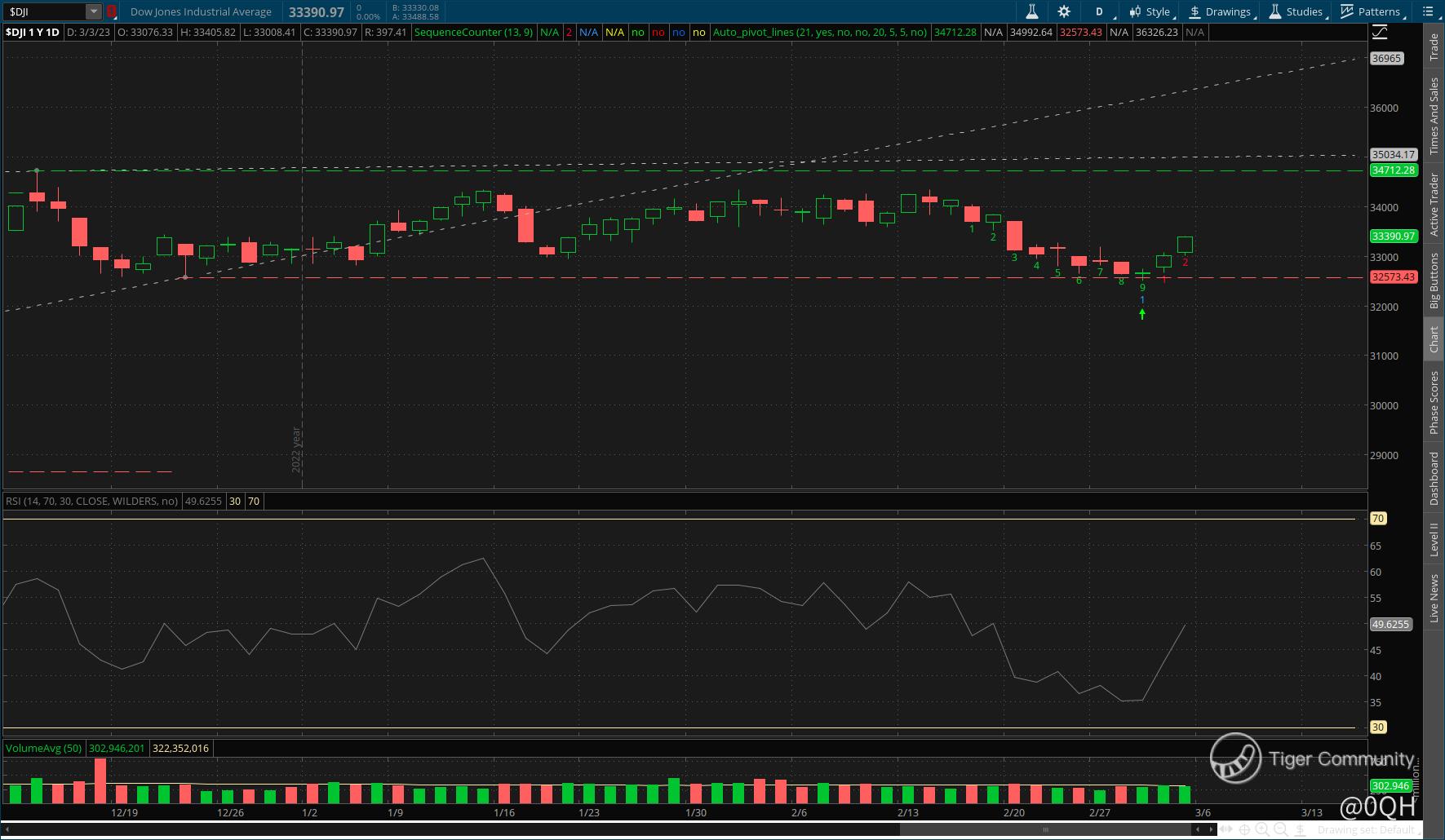Click the 2022 year divider label
Image resolution: width=1445 pixels, height=840 pixels.
296,449
